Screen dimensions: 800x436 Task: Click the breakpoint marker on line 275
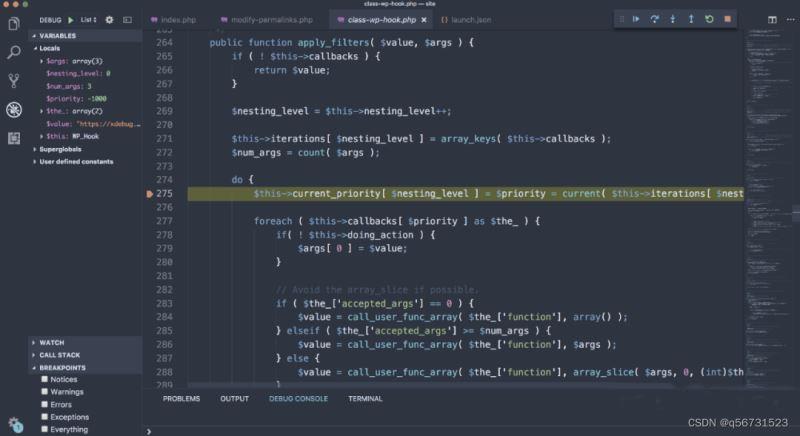151,193
